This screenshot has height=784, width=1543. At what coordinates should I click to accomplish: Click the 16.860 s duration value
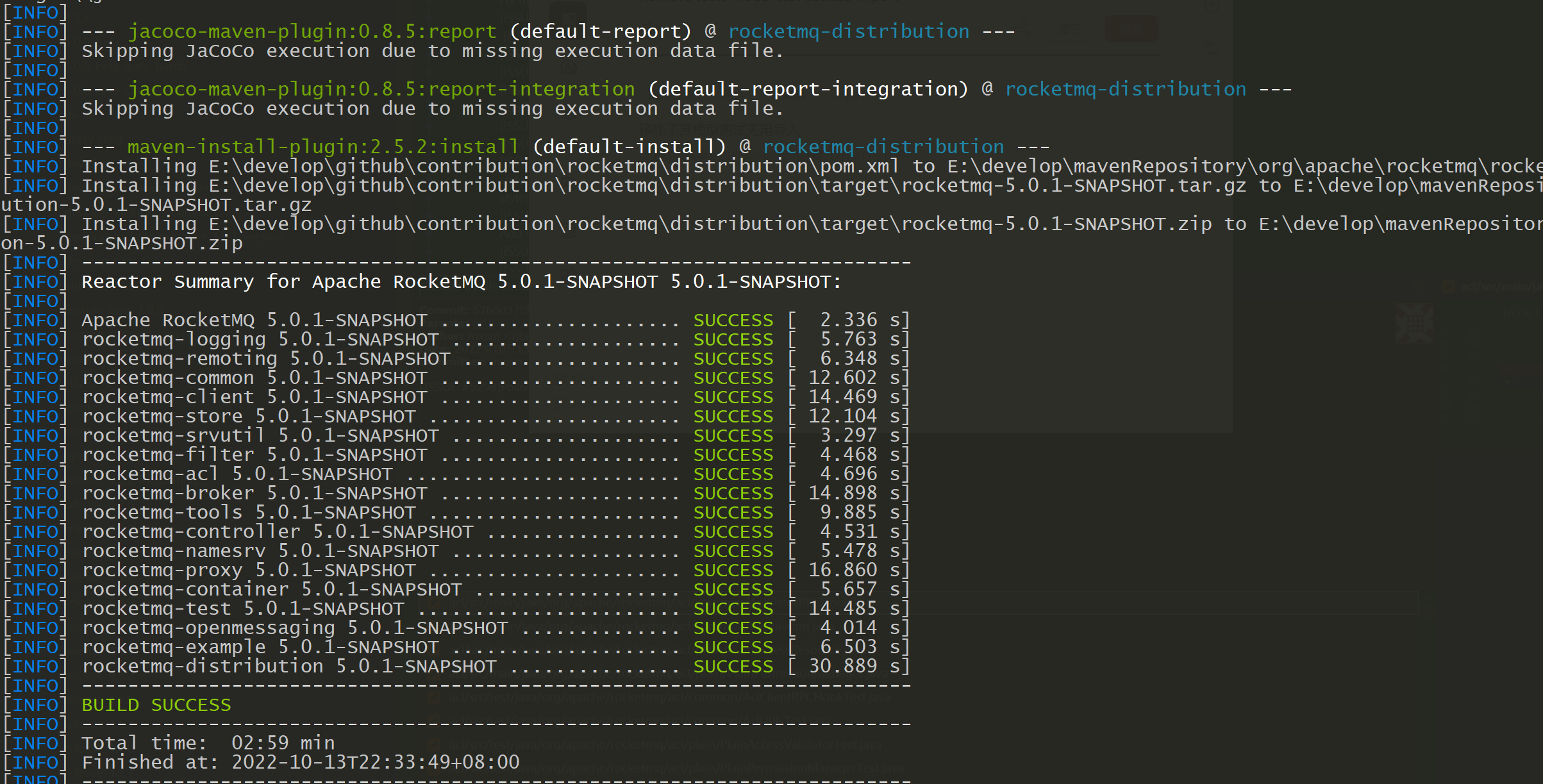842,570
